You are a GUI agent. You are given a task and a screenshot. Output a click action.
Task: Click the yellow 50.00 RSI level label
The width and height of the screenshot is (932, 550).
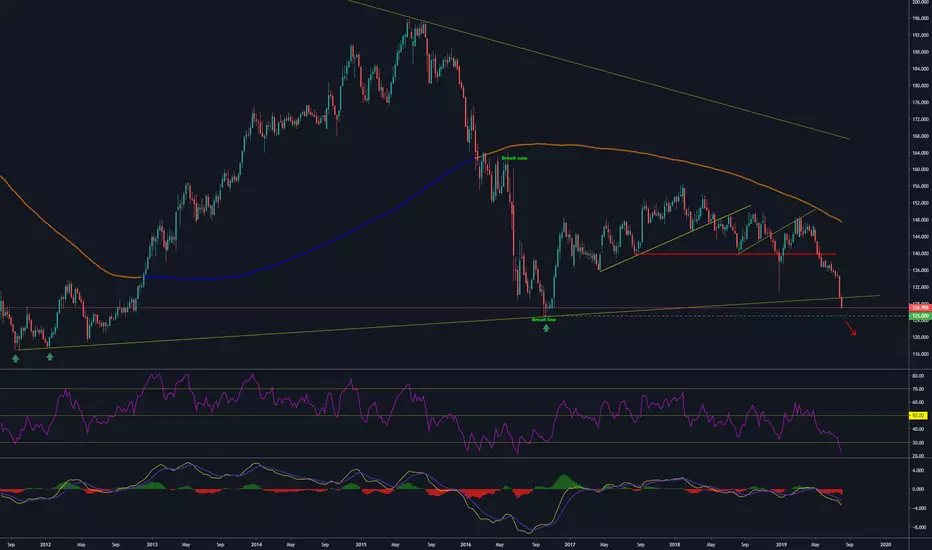click(x=918, y=416)
